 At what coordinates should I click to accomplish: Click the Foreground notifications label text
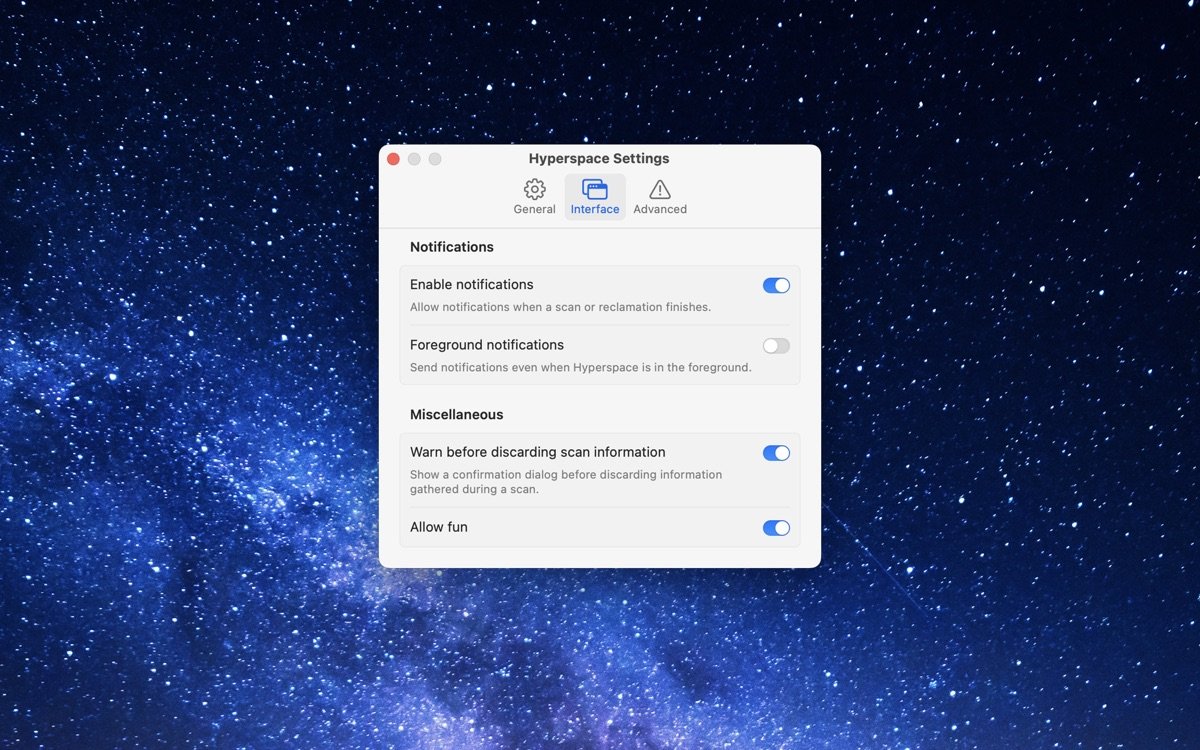click(x=487, y=344)
